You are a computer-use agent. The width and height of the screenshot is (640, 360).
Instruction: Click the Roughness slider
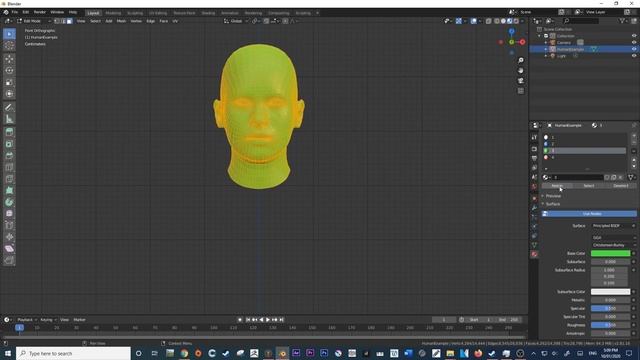click(x=610, y=325)
